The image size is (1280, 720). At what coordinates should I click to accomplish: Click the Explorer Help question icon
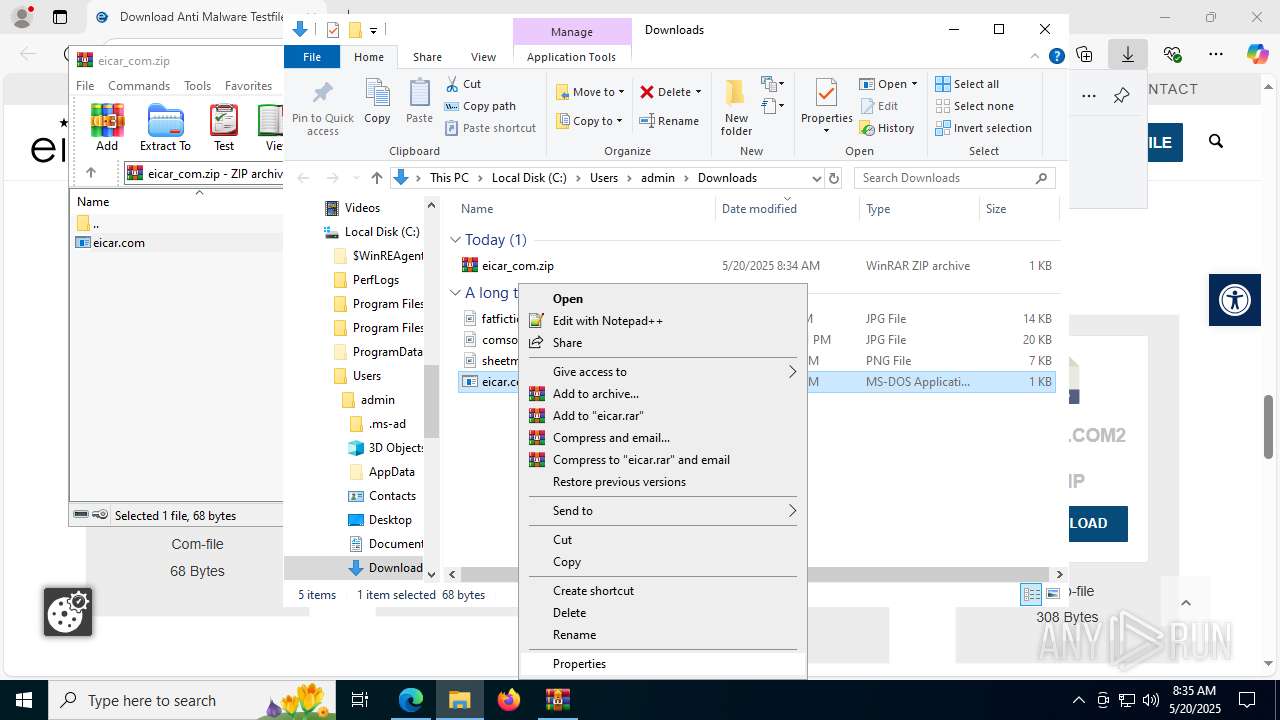click(1056, 56)
